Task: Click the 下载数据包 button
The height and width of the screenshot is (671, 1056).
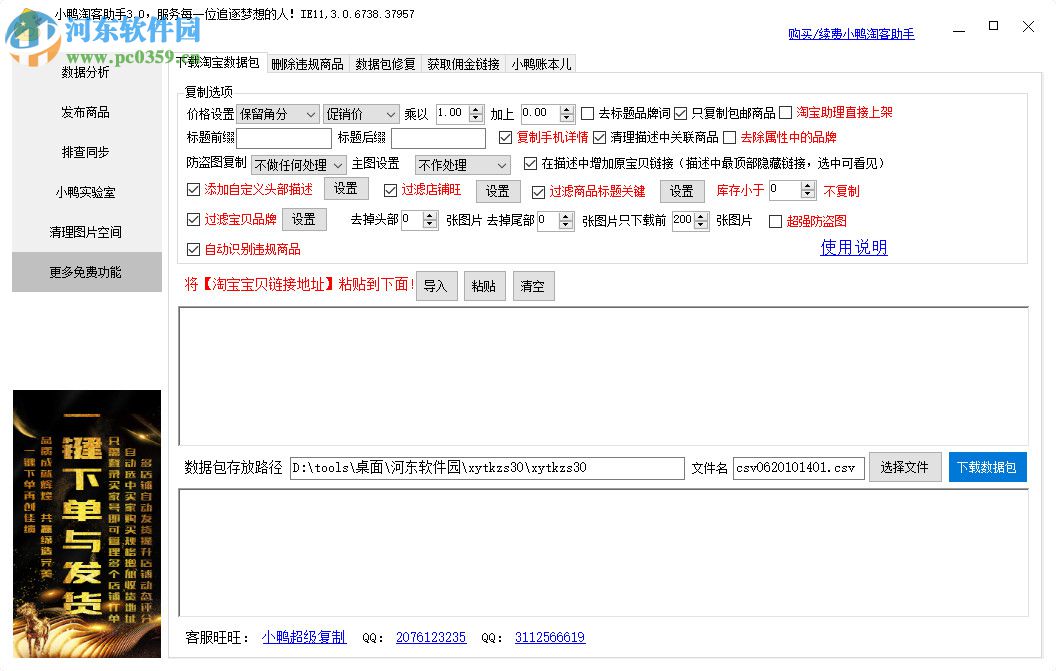Action: pos(987,466)
